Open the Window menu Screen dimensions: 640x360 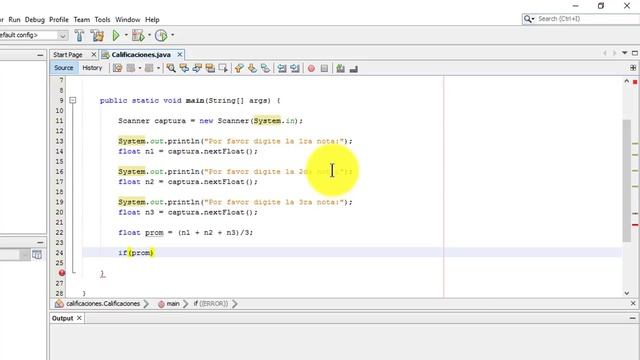pos(128,20)
